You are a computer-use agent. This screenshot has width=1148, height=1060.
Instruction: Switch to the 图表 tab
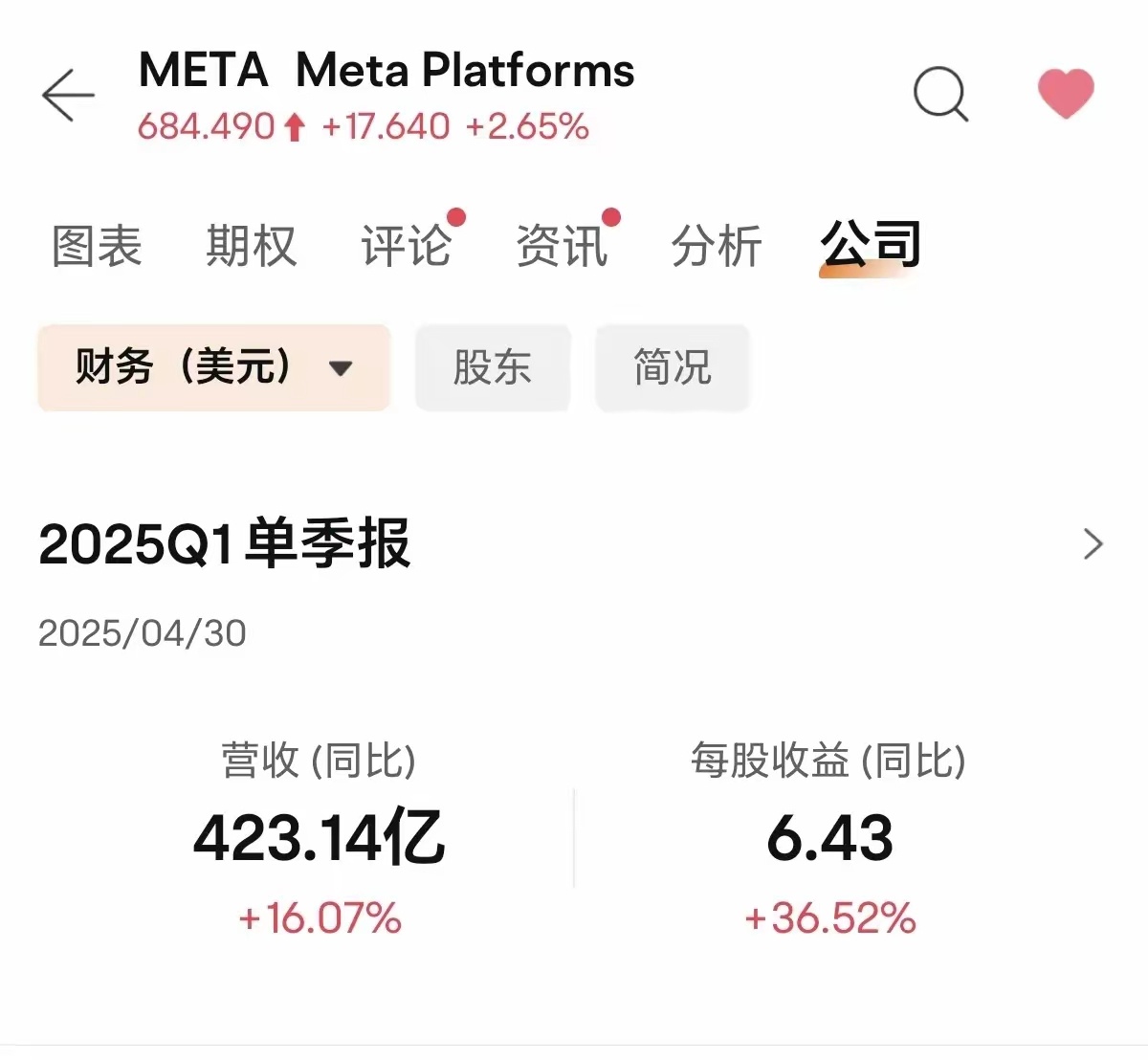pos(97,246)
